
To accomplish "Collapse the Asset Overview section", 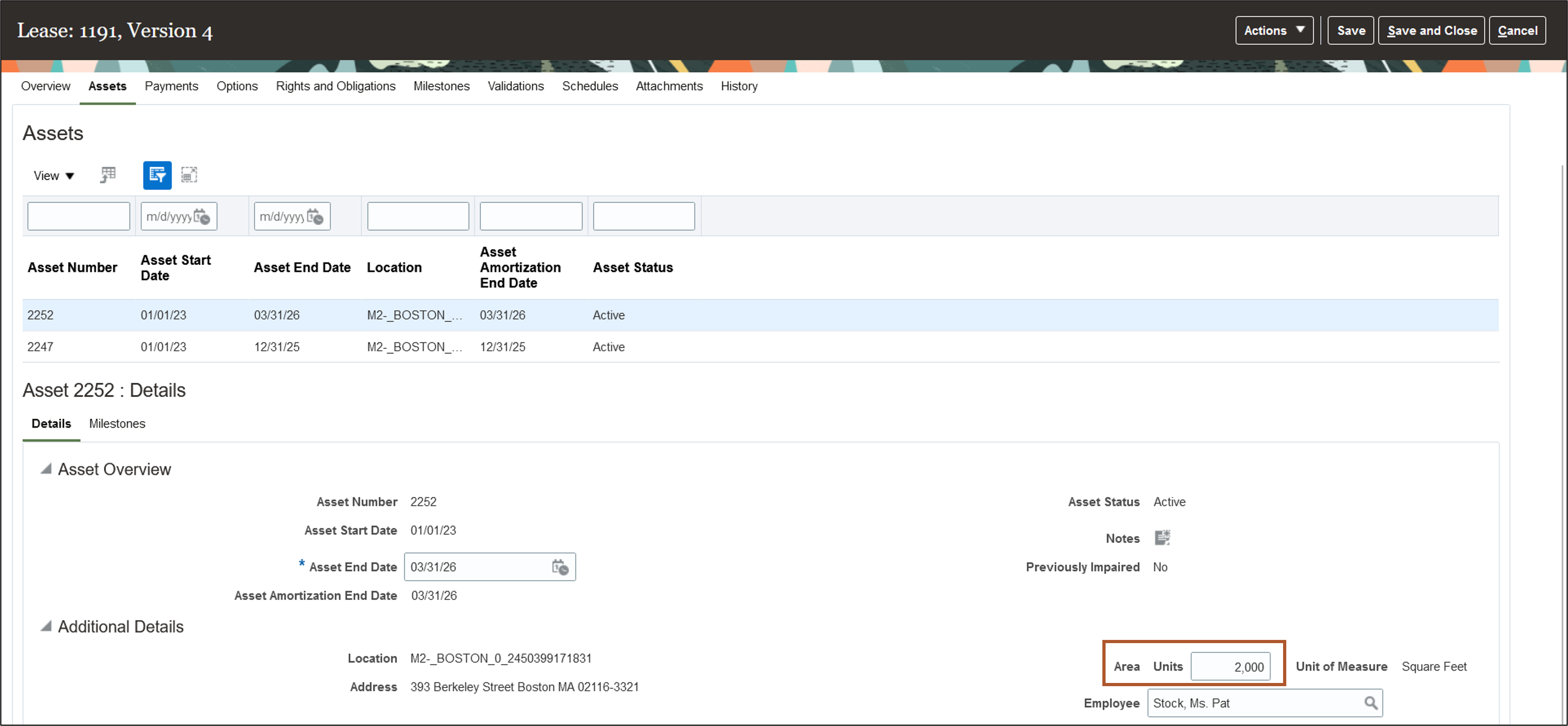I will pos(46,469).
